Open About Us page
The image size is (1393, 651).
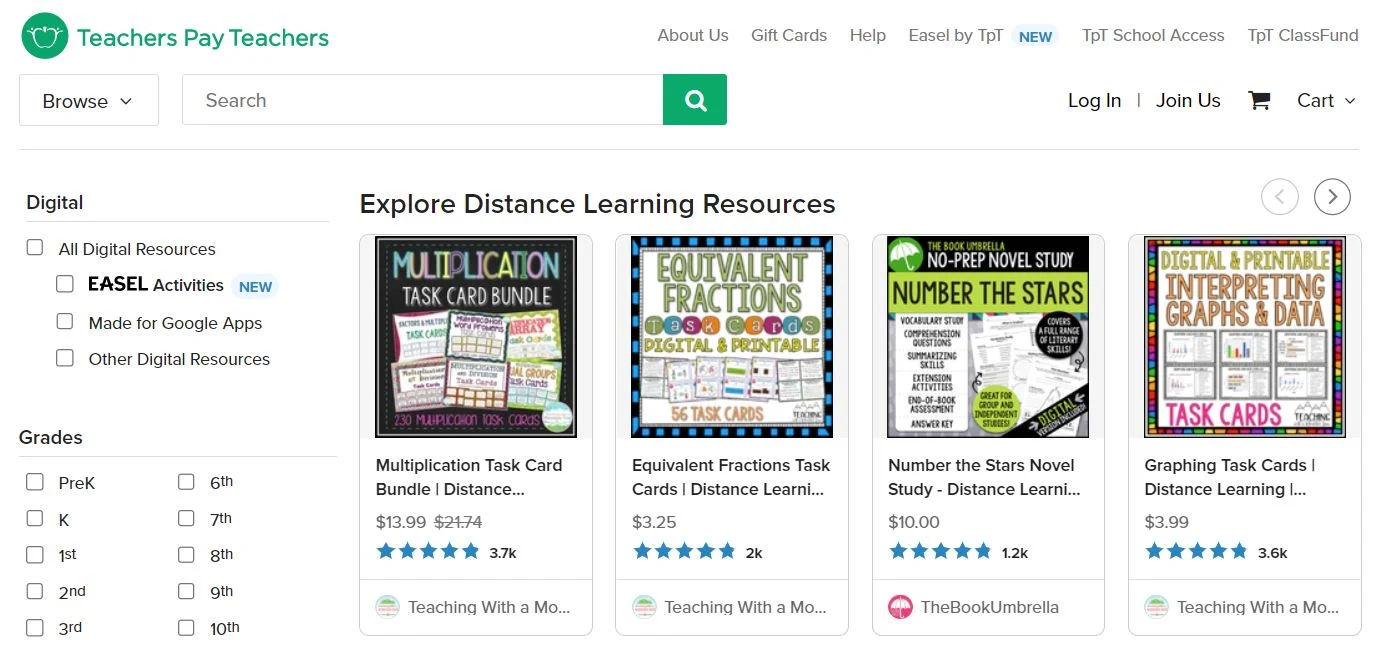tap(693, 35)
